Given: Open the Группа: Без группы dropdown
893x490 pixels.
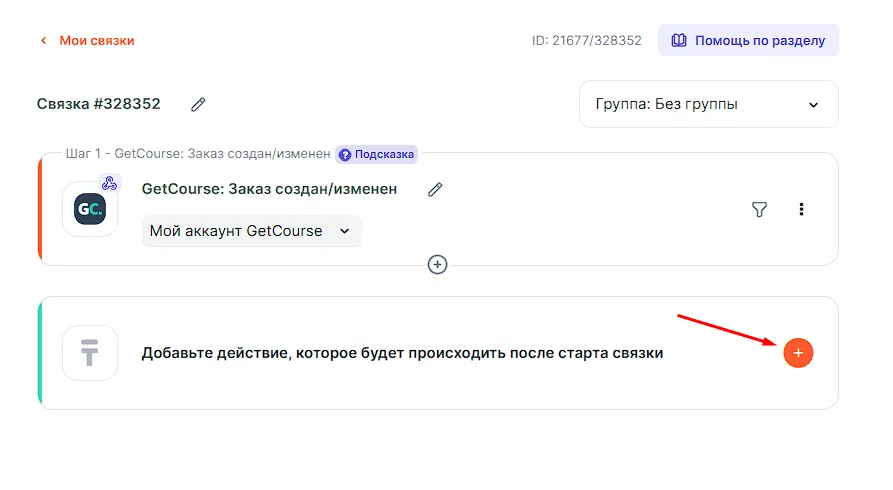Looking at the screenshot, I should click(708, 104).
